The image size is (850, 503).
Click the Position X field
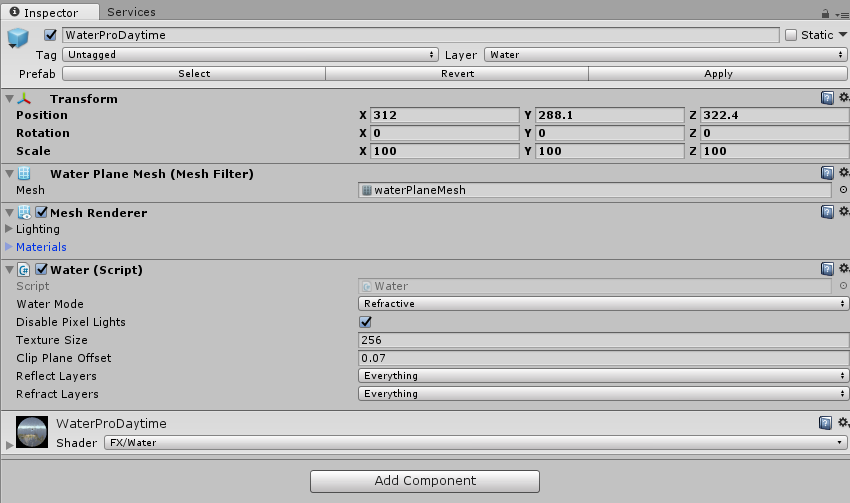pos(445,115)
